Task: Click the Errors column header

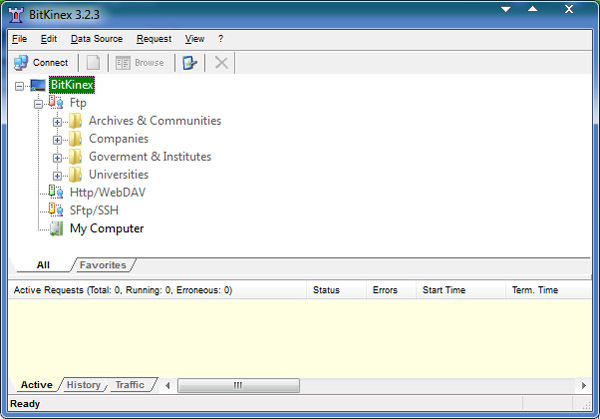Action: click(391, 290)
